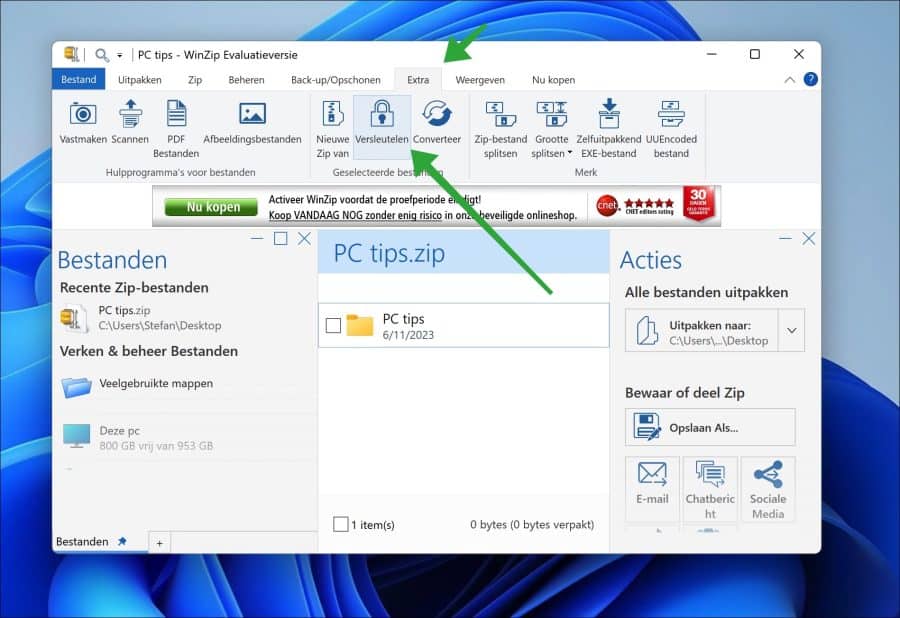Click the PC tips folder icon
The height and width of the screenshot is (618, 900).
(360, 325)
